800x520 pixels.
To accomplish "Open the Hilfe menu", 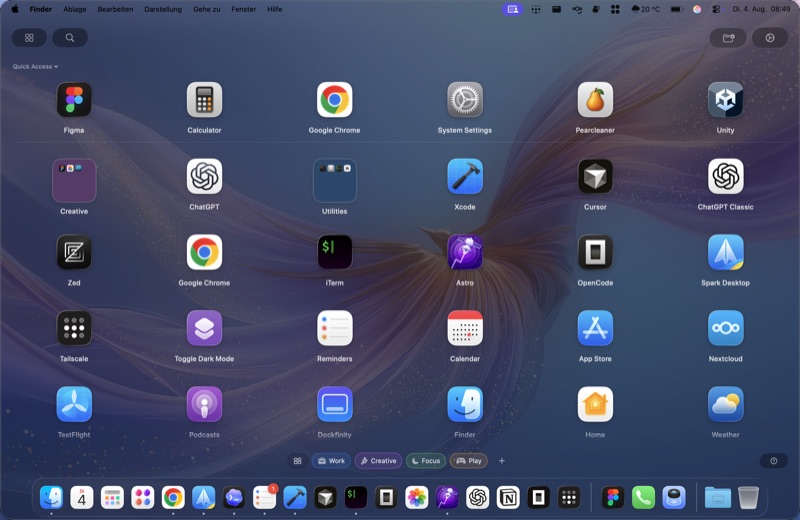I will click(x=274, y=9).
